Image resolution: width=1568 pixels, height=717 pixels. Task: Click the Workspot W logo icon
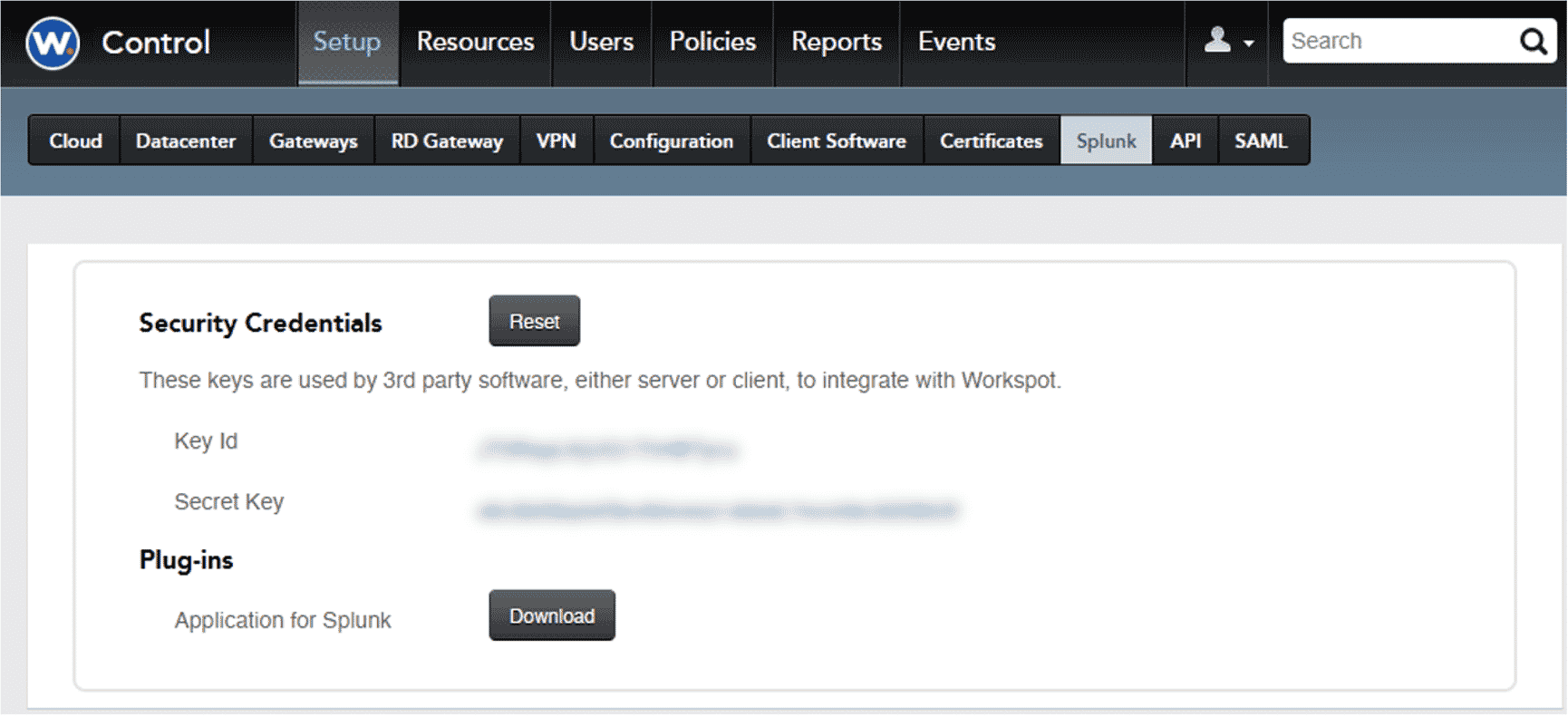coord(53,43)
